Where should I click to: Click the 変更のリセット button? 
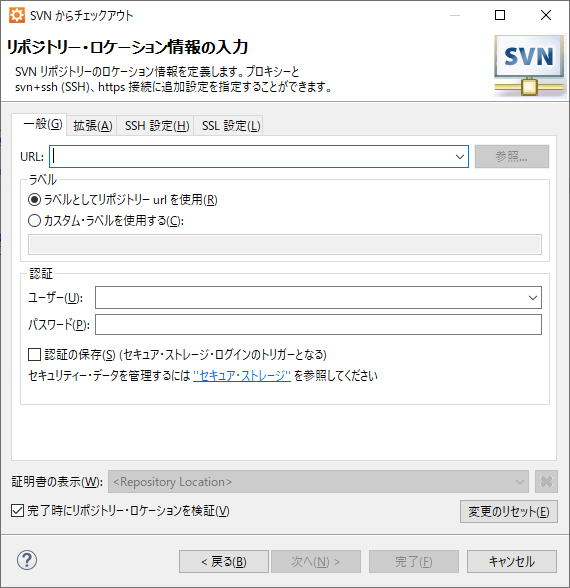(508, 512)
